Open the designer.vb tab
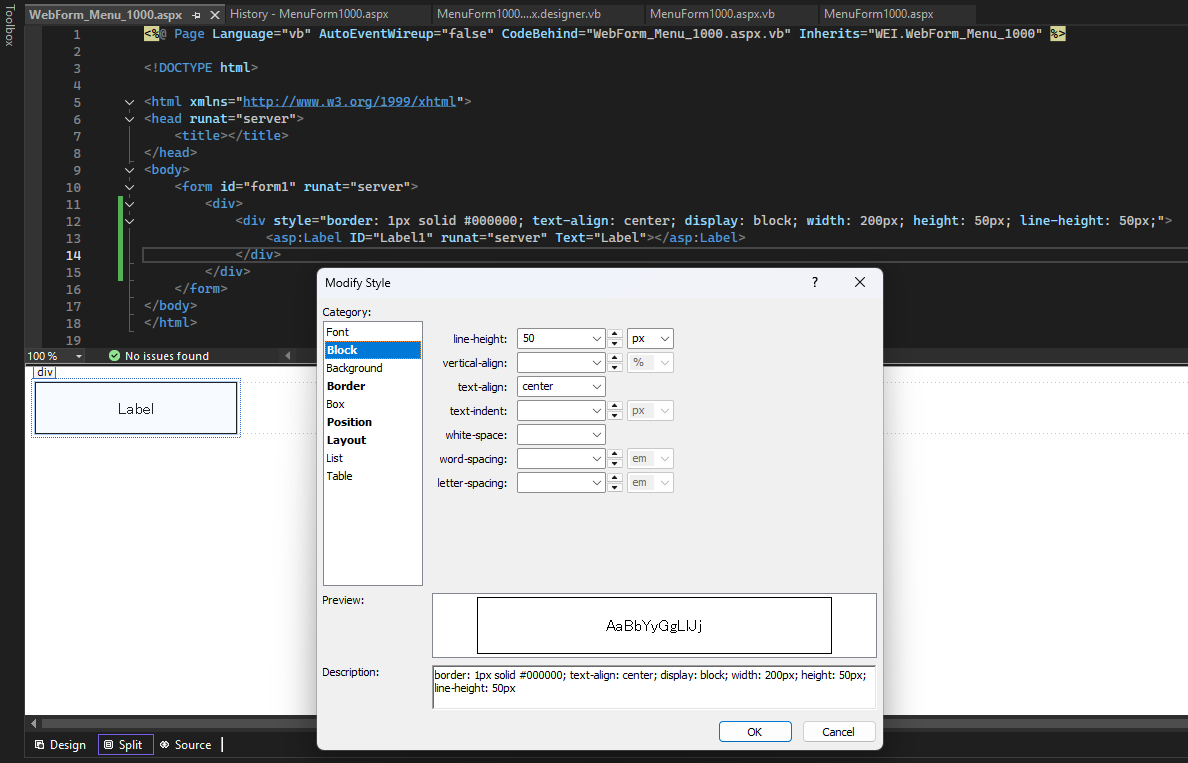The width and height of the screenshot is (1188, 763). [519, 14]
